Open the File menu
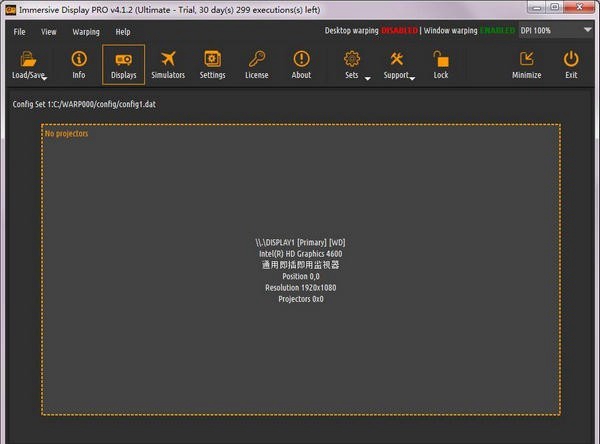The image size is (600, 444). point(20,32)
